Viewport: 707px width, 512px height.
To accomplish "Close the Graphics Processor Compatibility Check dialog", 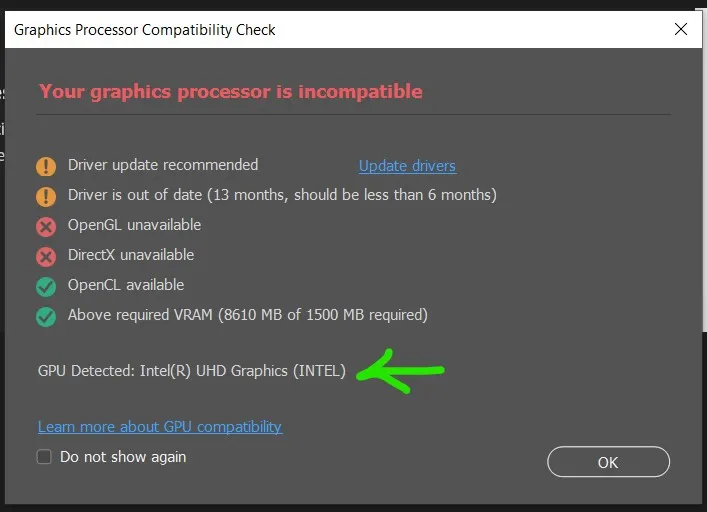I will point(681,30).
